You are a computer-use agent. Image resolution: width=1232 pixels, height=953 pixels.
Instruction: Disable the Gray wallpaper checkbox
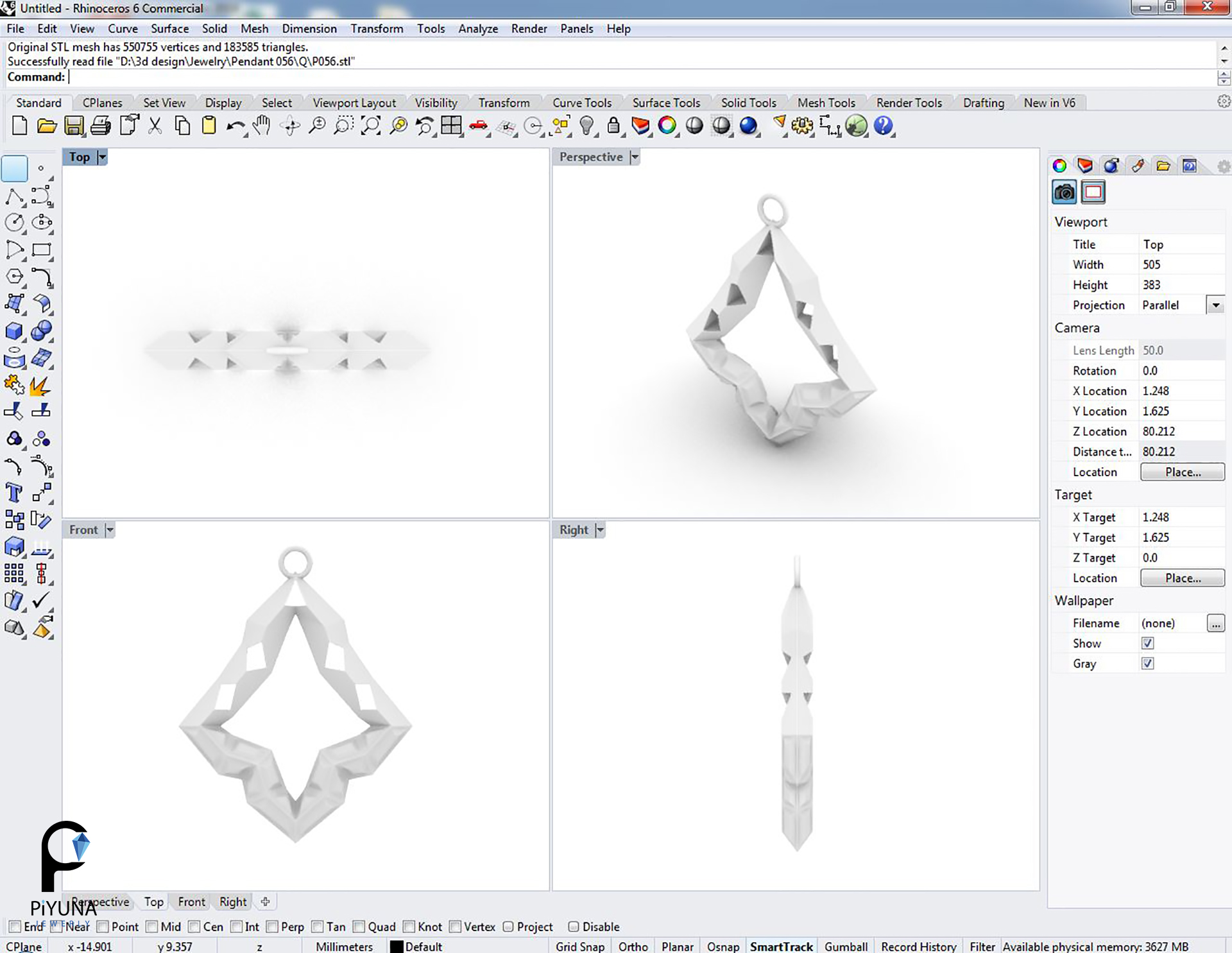(1148, 664)
